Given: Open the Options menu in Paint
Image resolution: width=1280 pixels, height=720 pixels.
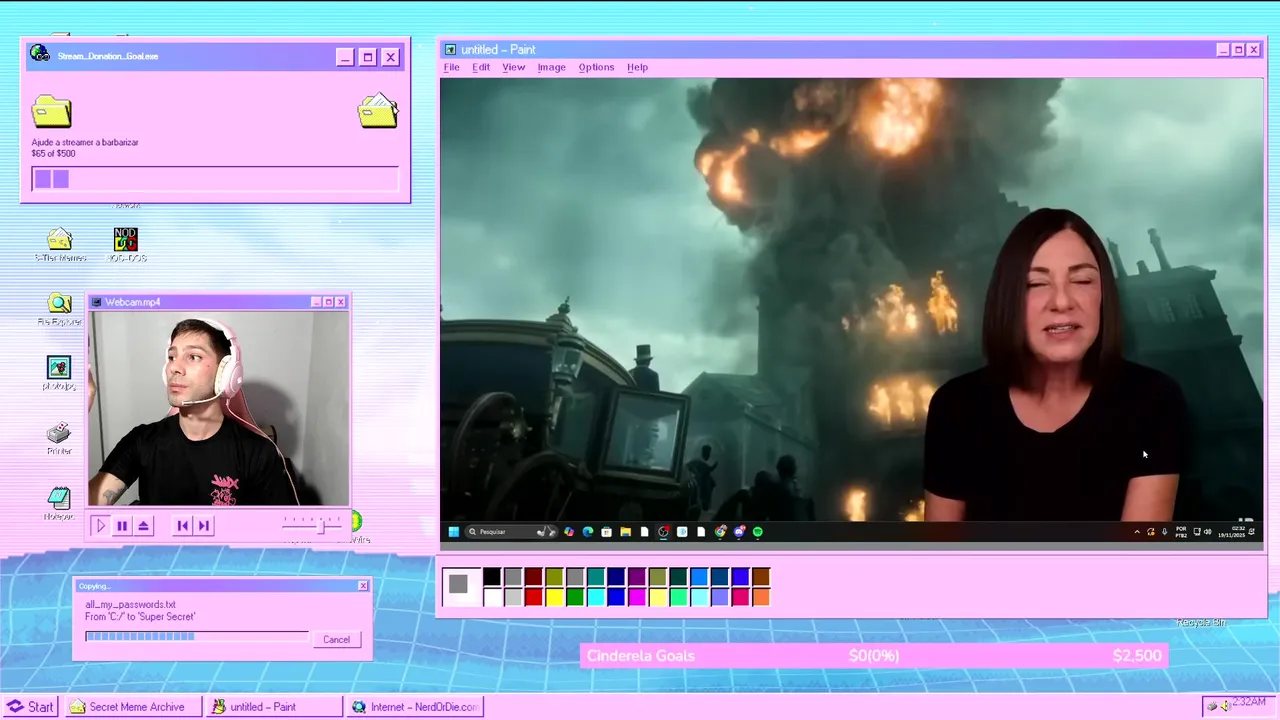Looking at the screenshot, I should [596, 67].
